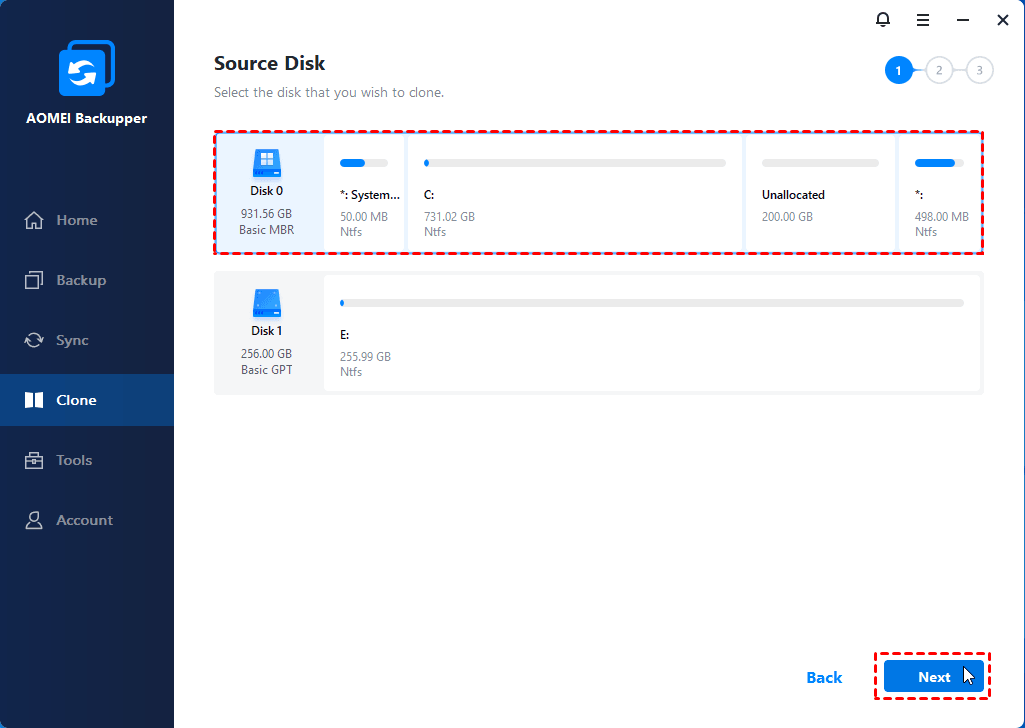Click step 2 indicator circle
This screenshot has height=728, width=1025.
[939, 70]
